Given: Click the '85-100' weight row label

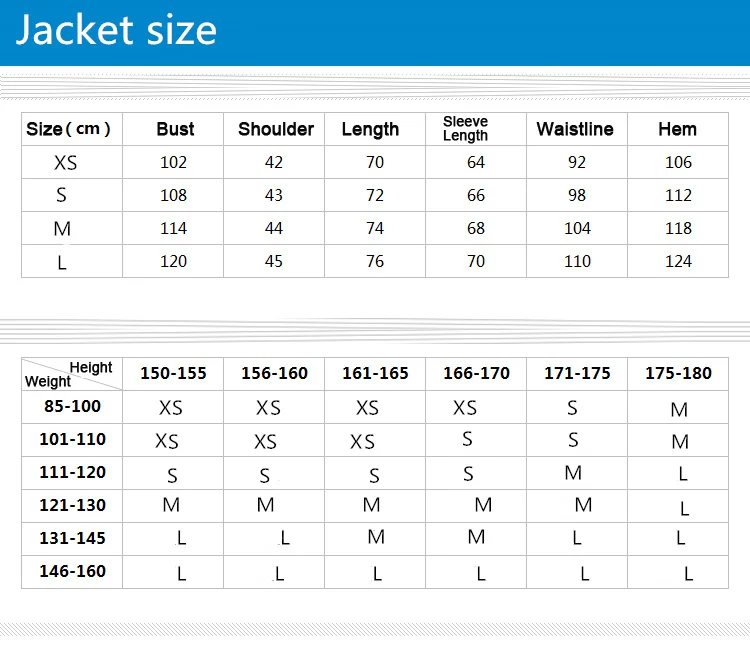Looking at the screenshot, I should tap(72, 406).
